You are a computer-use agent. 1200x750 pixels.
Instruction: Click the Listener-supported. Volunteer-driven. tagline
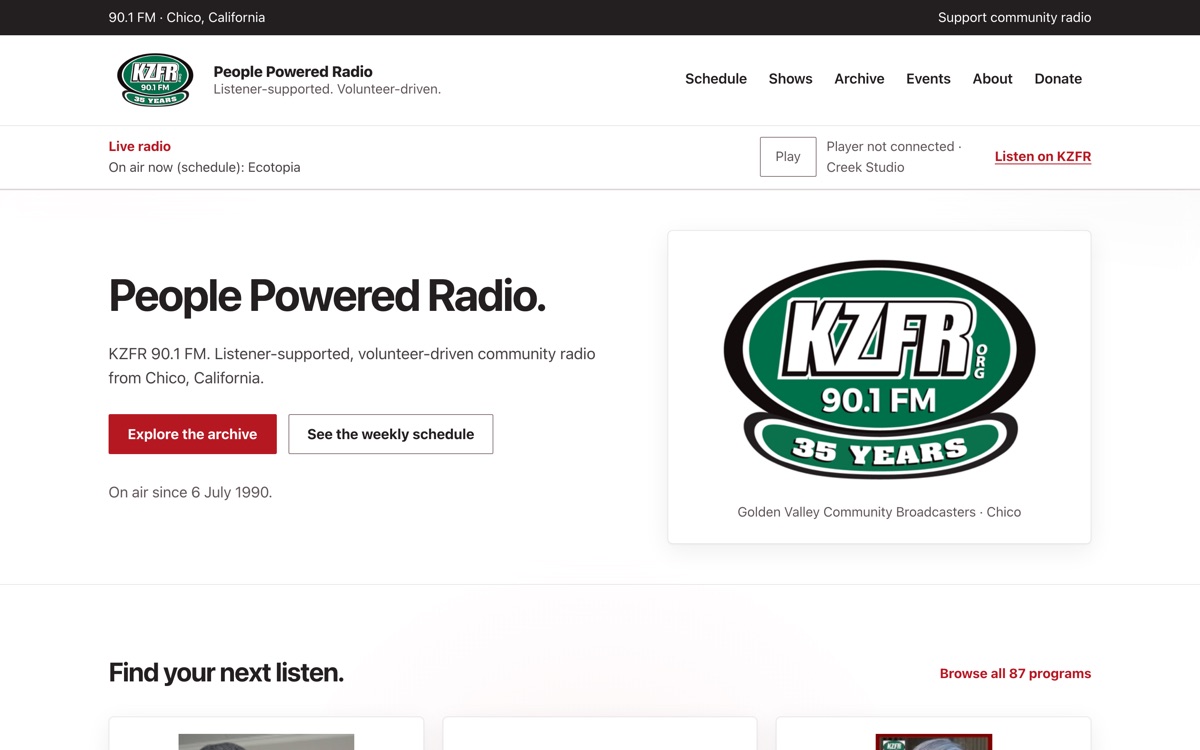click(x=327, y=89)
